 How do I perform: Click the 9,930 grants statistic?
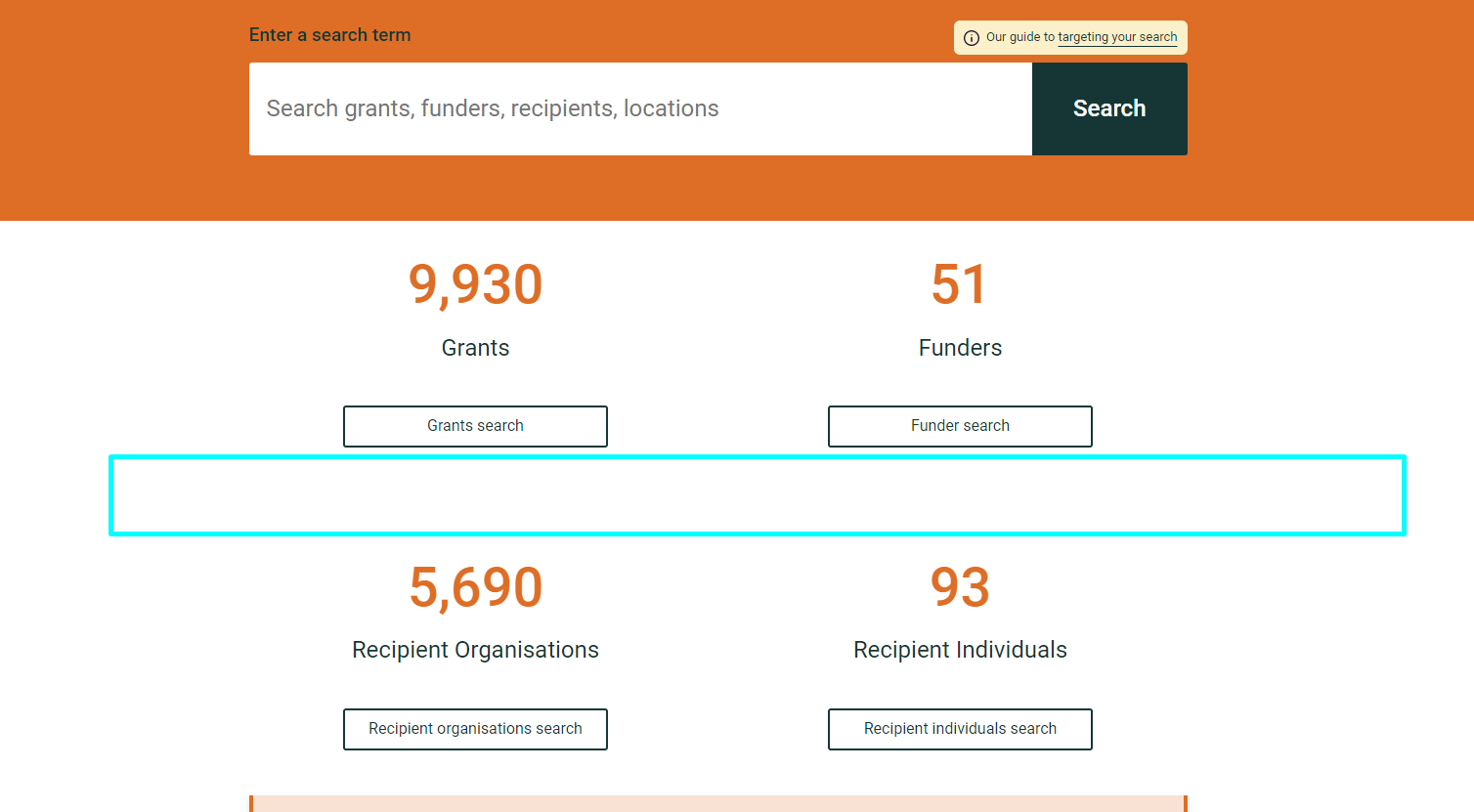[x=475, y=284]
